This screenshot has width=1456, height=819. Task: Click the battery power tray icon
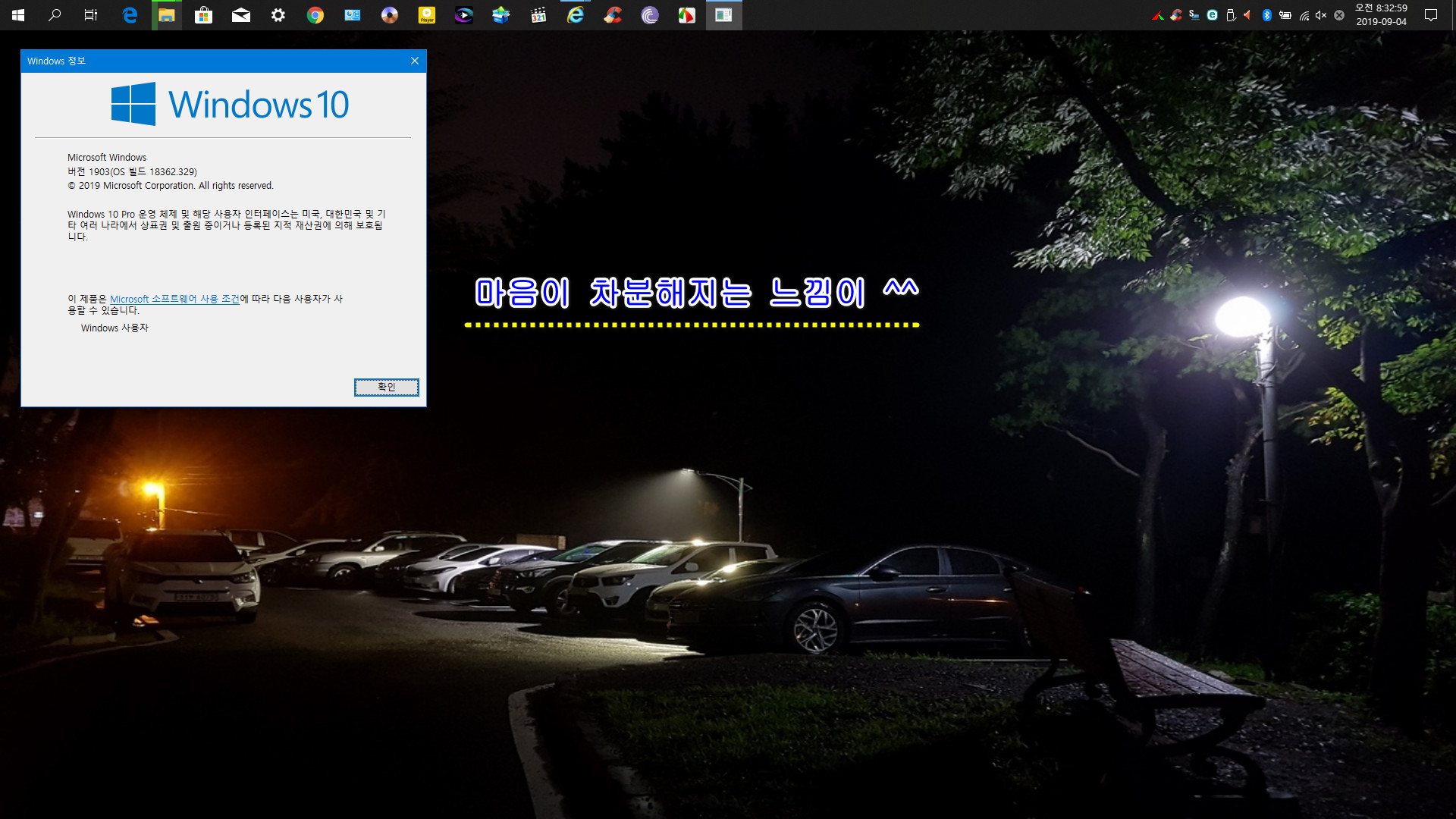click(1285, 15)
